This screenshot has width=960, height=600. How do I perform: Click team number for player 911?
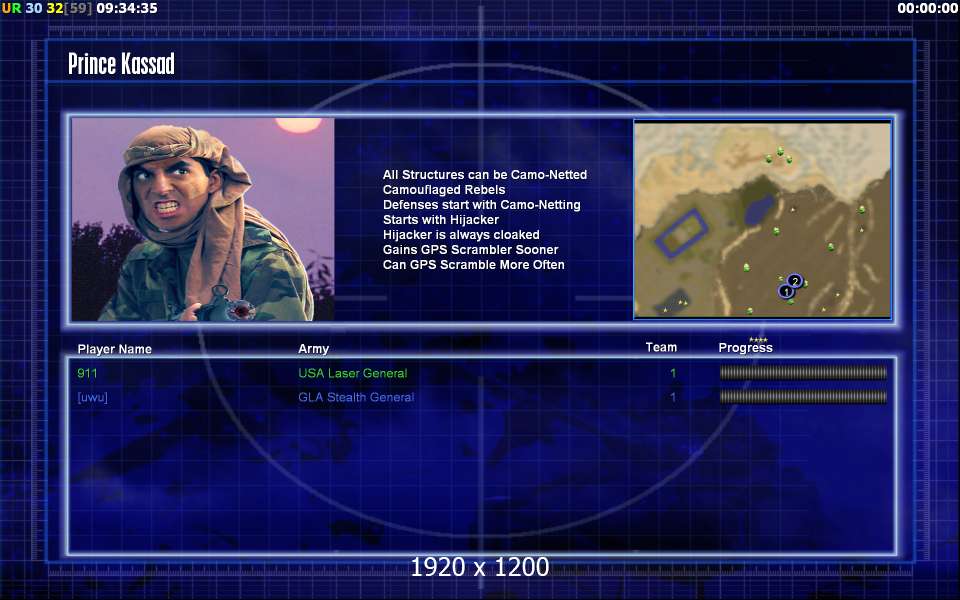[673, 373]
